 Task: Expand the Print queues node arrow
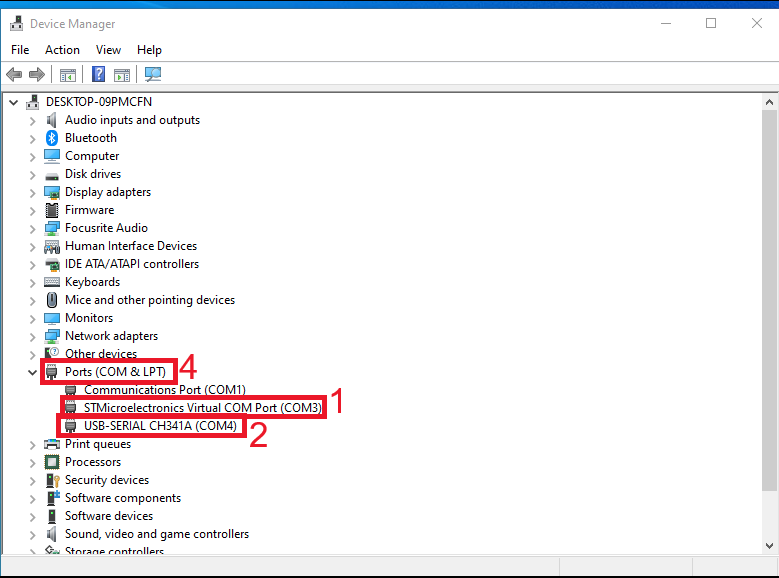tap(32, 445)
